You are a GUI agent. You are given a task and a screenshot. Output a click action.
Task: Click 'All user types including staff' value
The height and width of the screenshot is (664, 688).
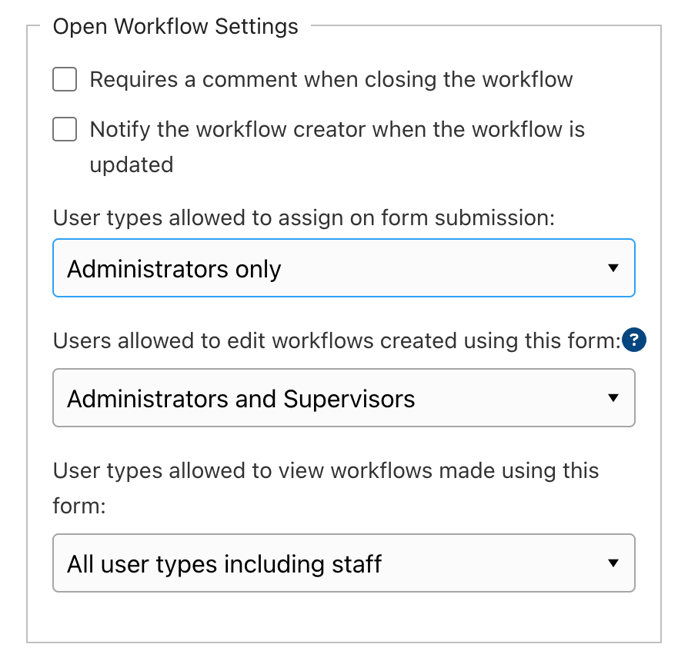[224, 564]
